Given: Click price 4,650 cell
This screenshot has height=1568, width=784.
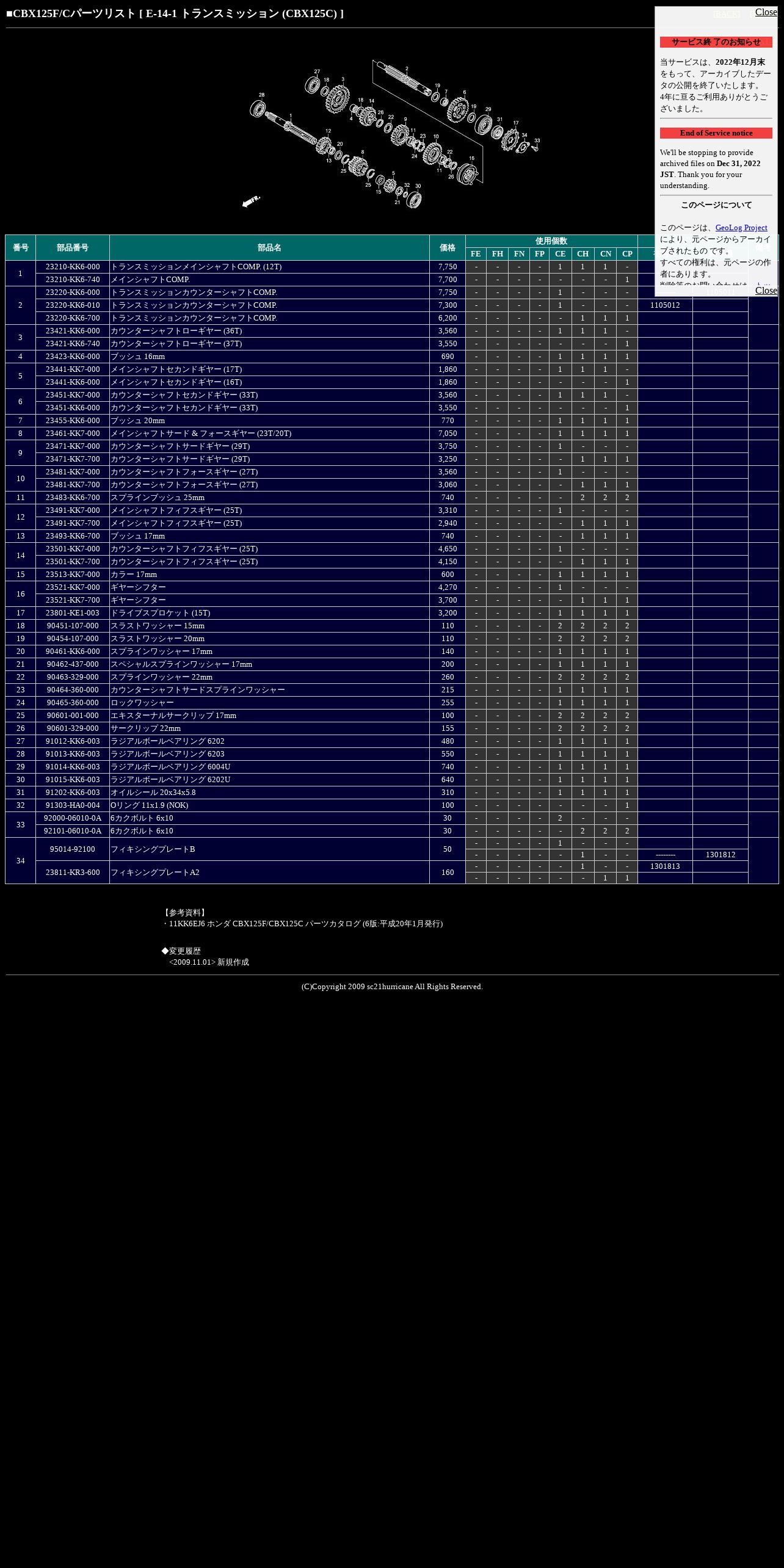Looking at the screenshot, I should (448, 549).
